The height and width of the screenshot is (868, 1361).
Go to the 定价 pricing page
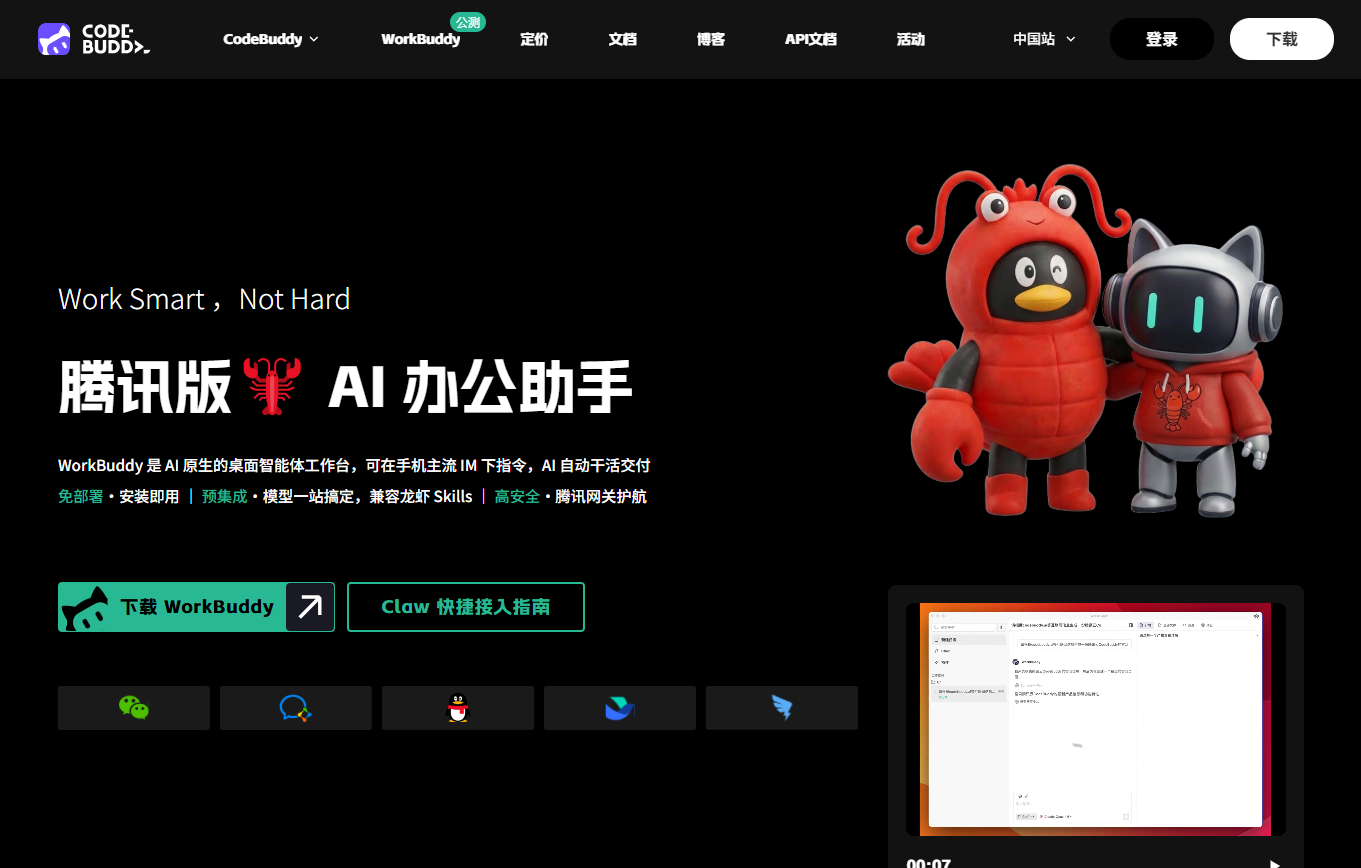coord(534,39)
